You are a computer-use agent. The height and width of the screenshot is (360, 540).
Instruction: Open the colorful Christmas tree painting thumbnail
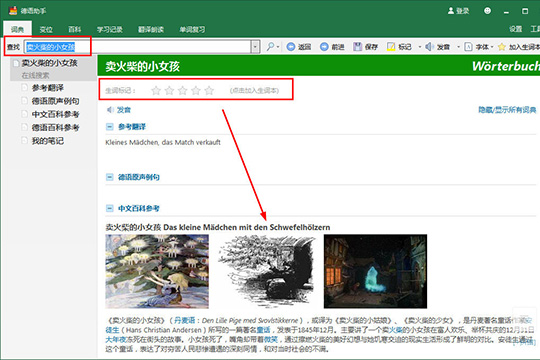(157, 271)
